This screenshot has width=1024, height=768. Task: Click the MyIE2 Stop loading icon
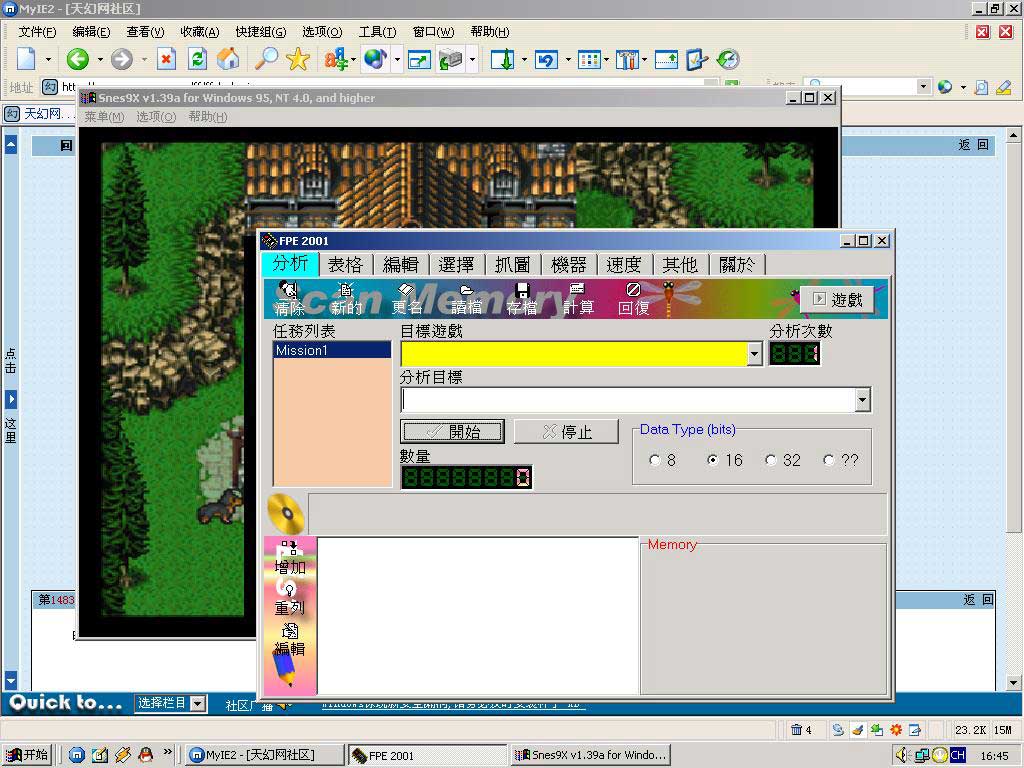(x=167, y=59)
